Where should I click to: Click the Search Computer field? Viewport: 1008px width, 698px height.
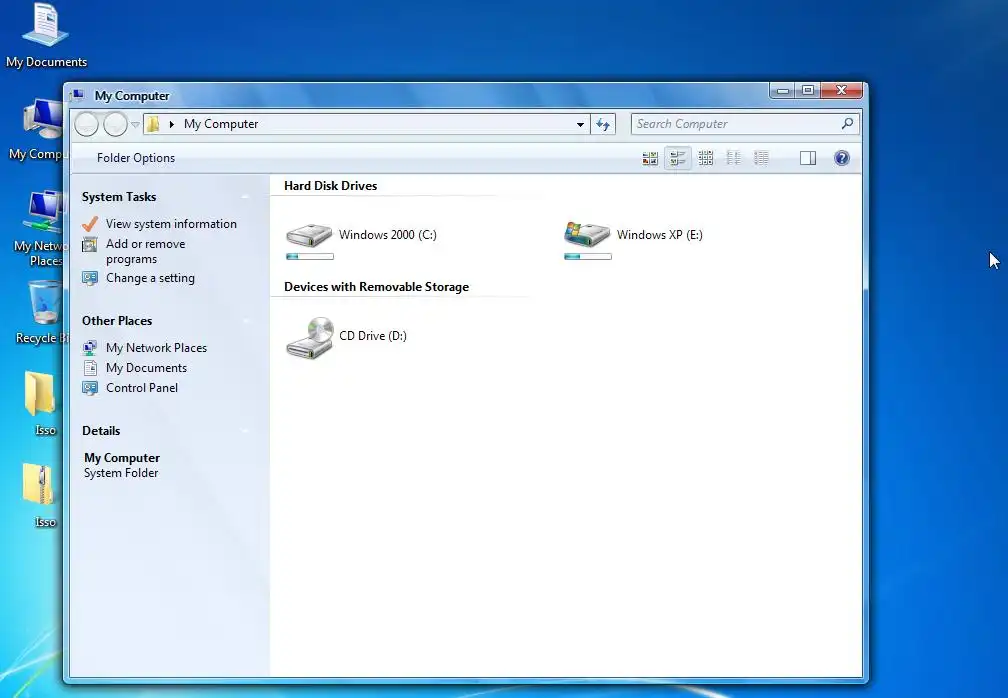(746, 124)
